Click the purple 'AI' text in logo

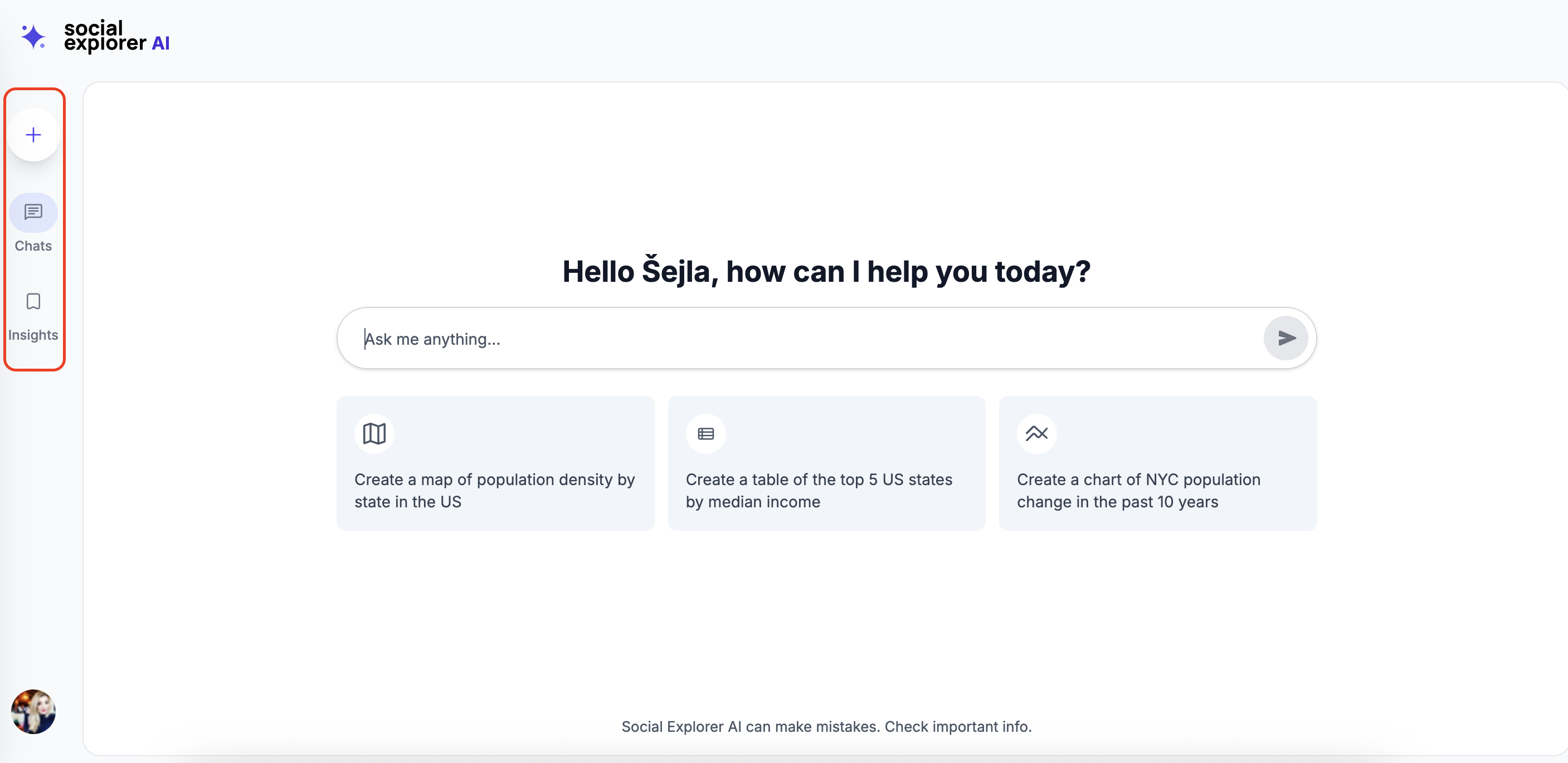(160, 43)
